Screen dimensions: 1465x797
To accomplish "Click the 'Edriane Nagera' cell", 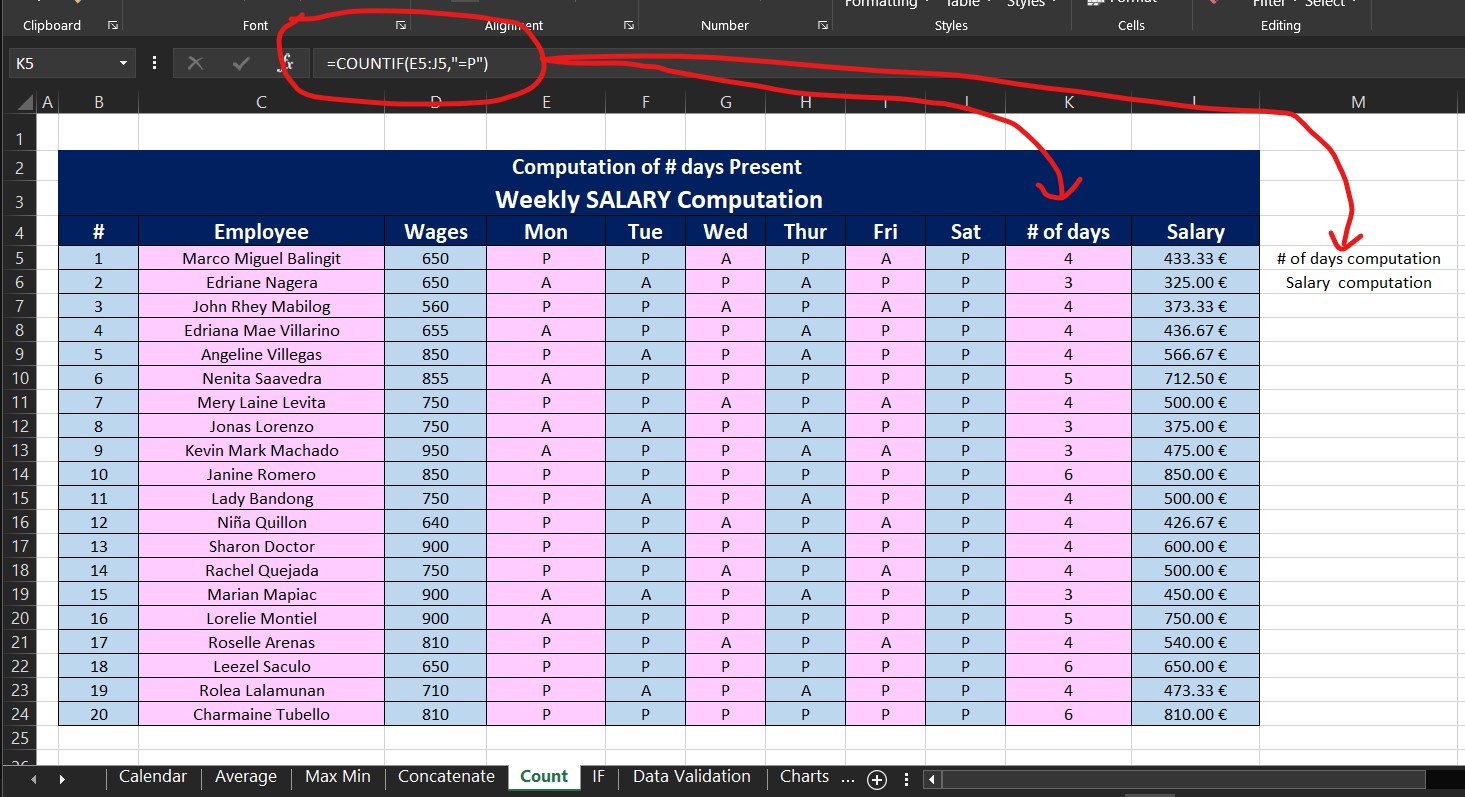I will [261, 282].
